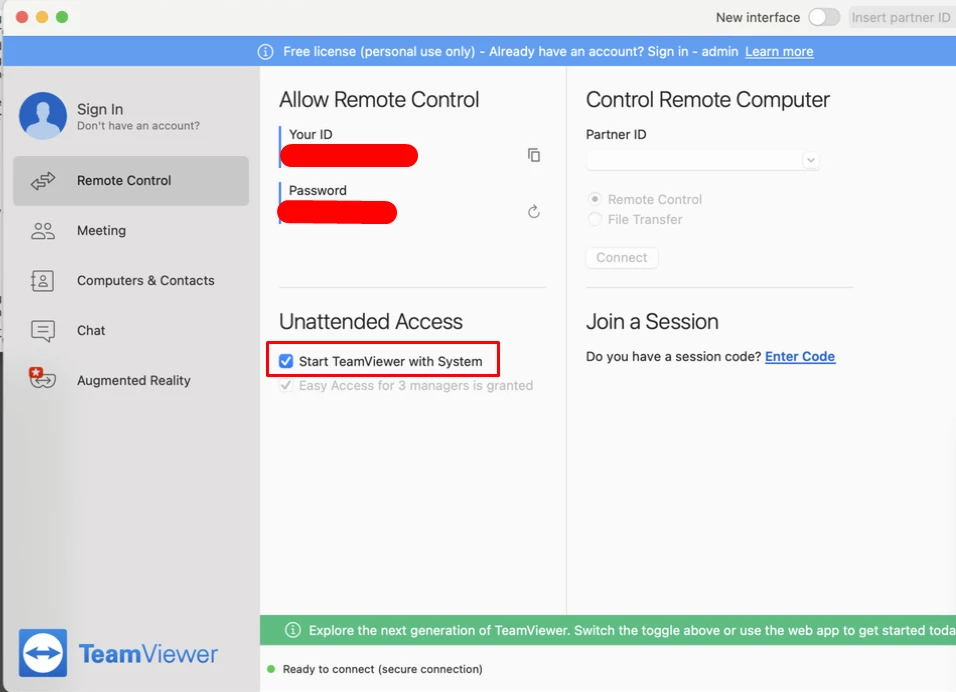
Task: Click the green ready status dot
Action: 271,669
